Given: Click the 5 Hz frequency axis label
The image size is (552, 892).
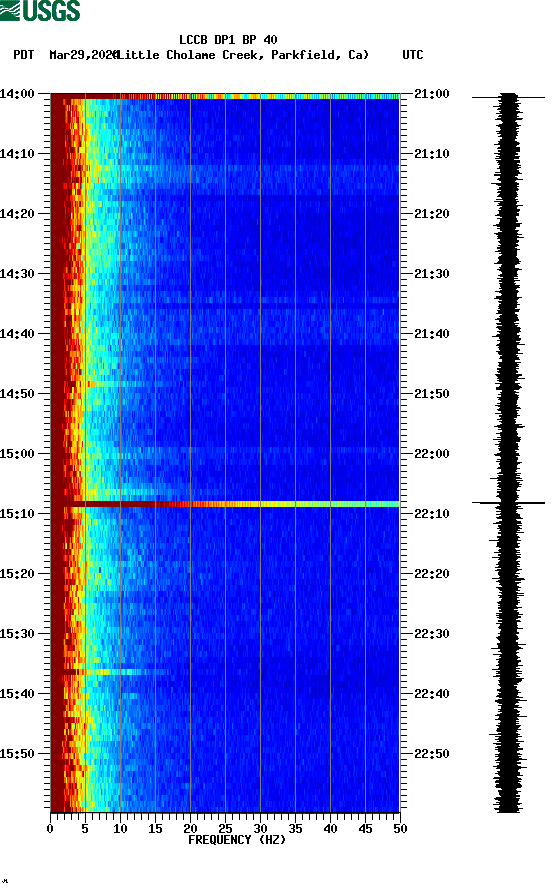Looking at the screenshot, I should [x=85, y=829].
